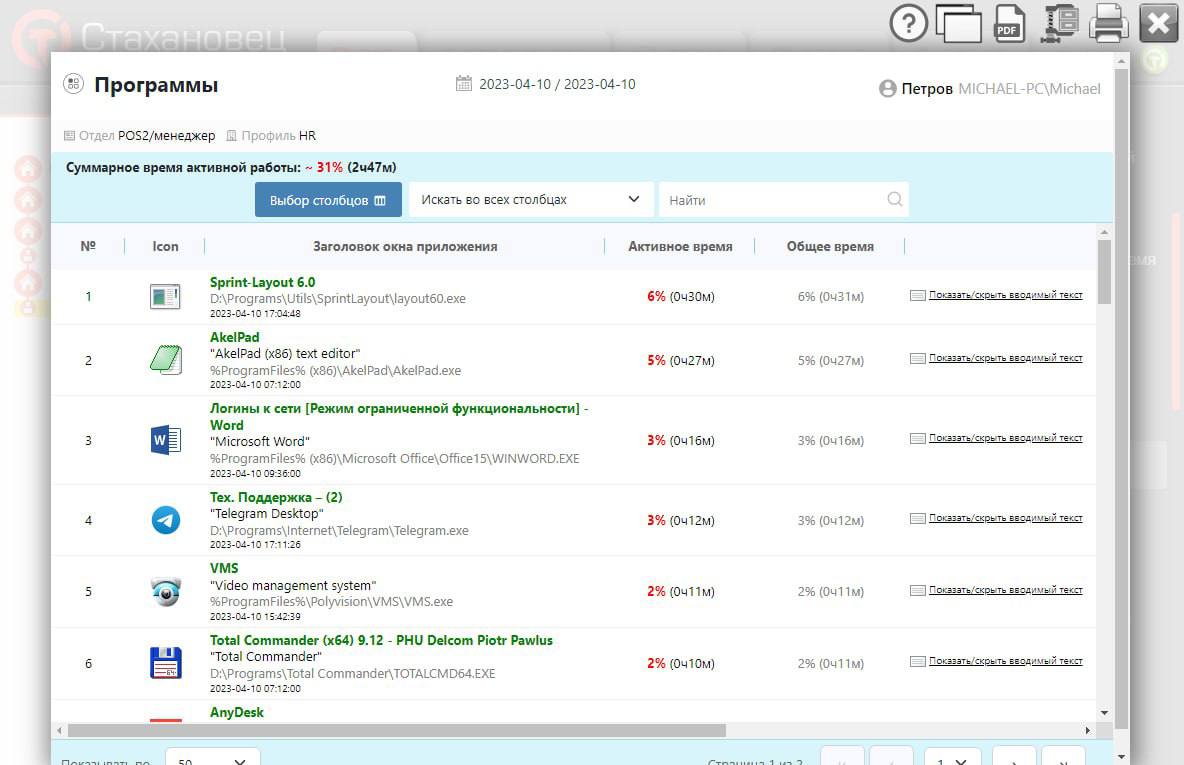Click the Total Commander floppy disk icon
Screen dimensions: 1184x765
pyautogui.click(x=165, y=663)
